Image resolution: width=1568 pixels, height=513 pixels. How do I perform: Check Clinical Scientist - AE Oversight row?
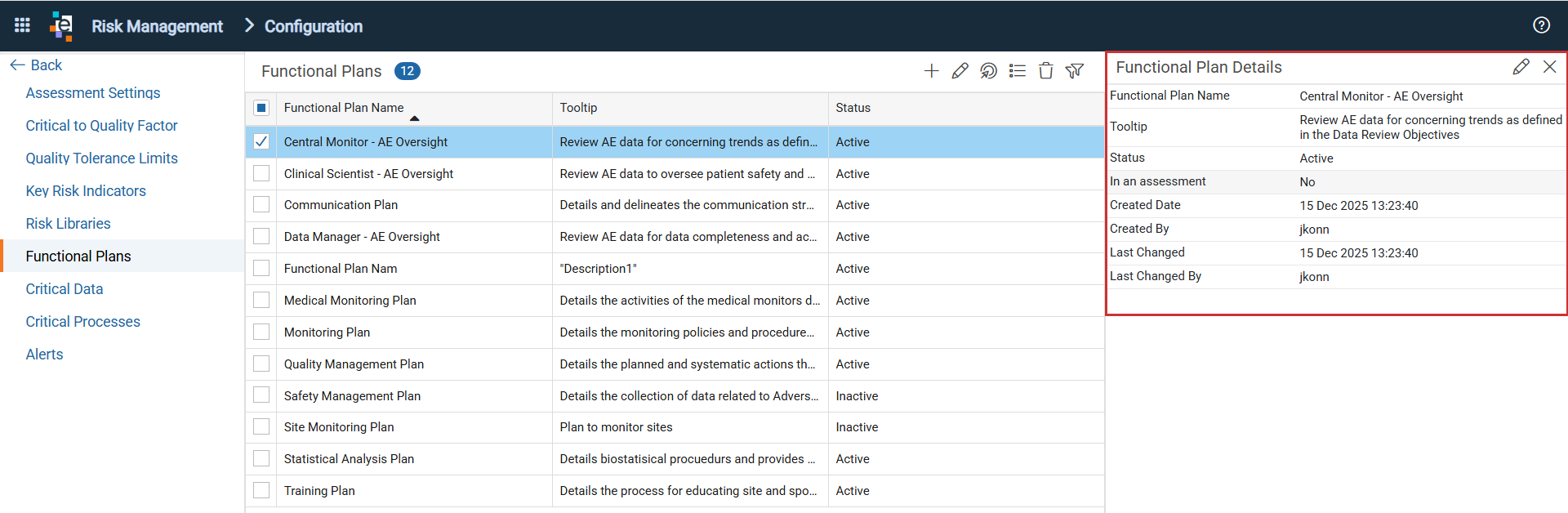coord(261,173)
